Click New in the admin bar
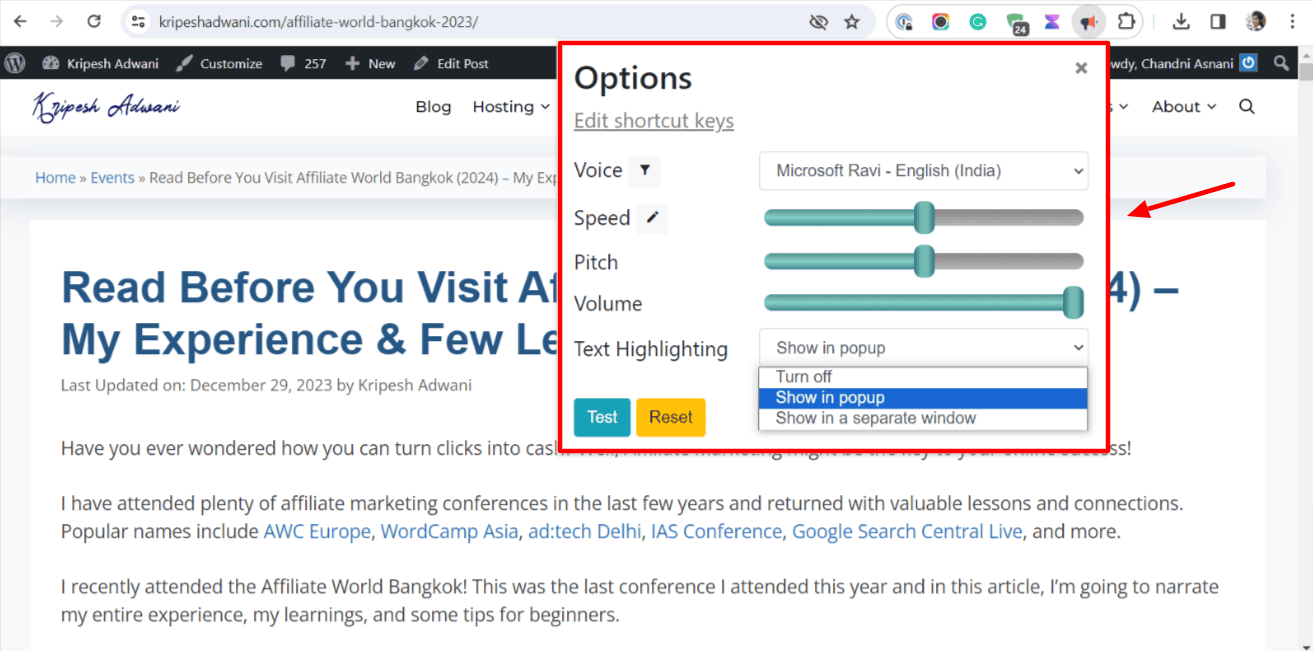The image size is (1313, 651). (370, 63)
